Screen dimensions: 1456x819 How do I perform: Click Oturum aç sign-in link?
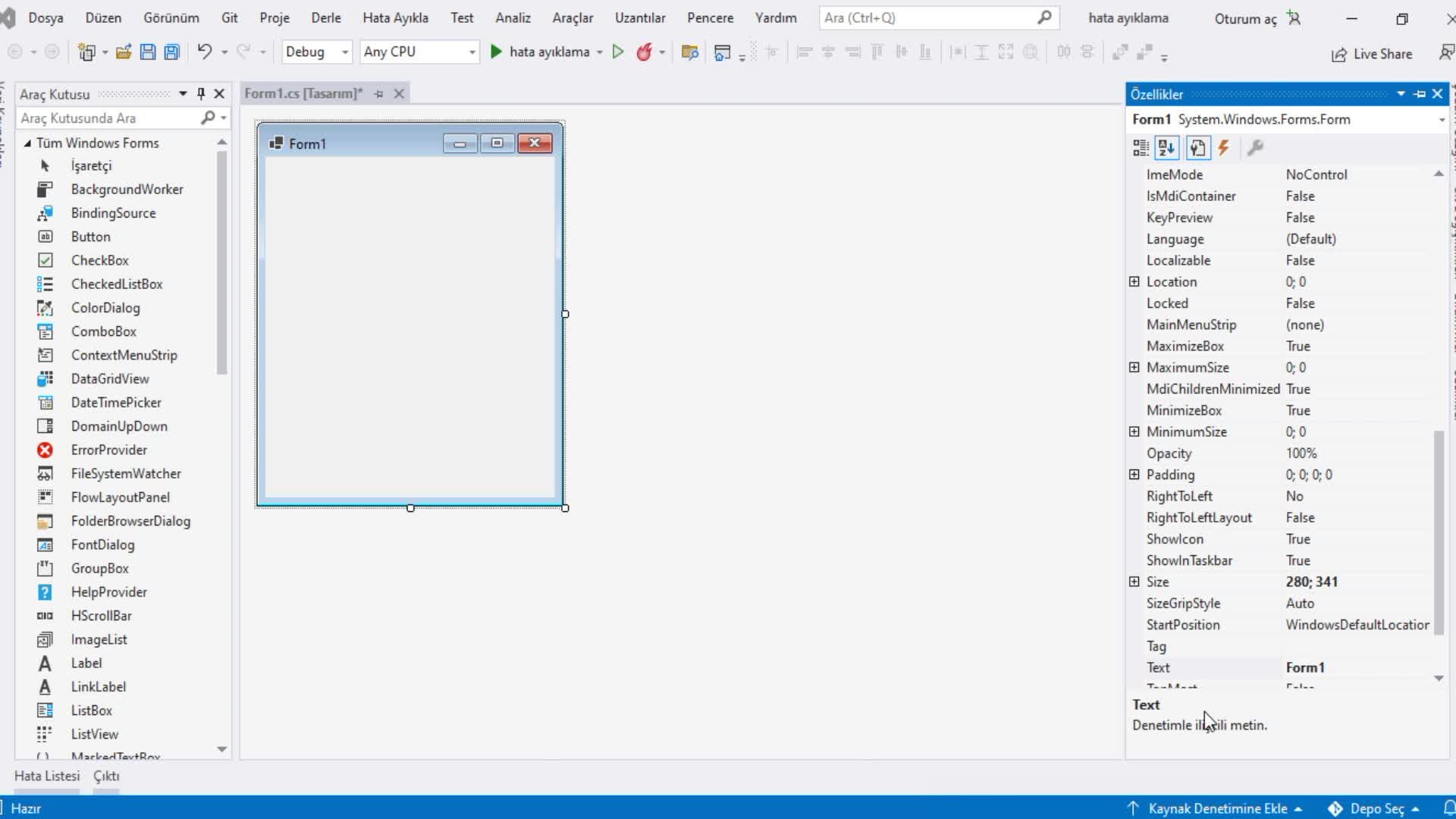[x=1245, y=19]
